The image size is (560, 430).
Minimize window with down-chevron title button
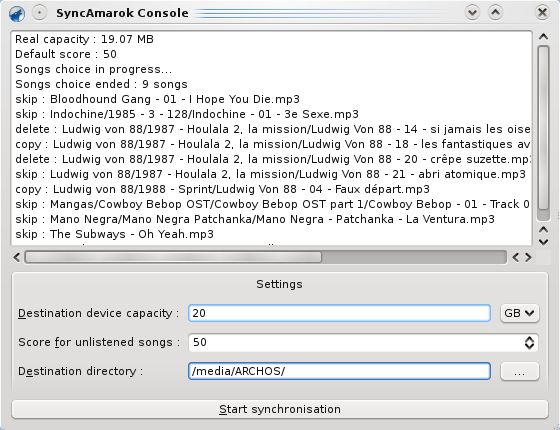pyautogui.click(x=472, y=13)
